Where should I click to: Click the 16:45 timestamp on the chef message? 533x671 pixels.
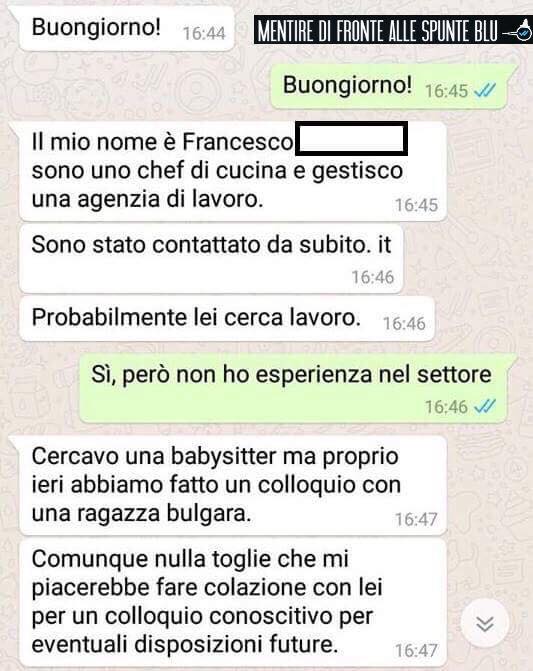tap(416, 205)
